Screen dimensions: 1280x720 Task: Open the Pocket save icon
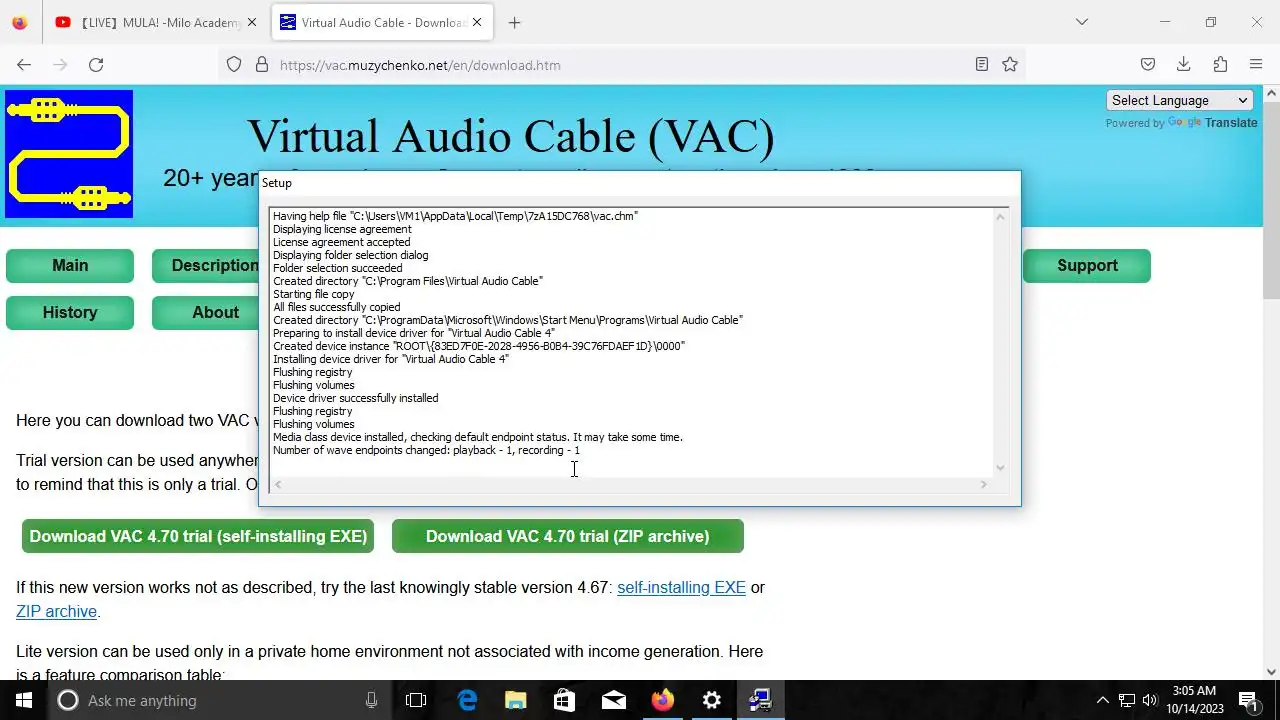pos(1148,65)
